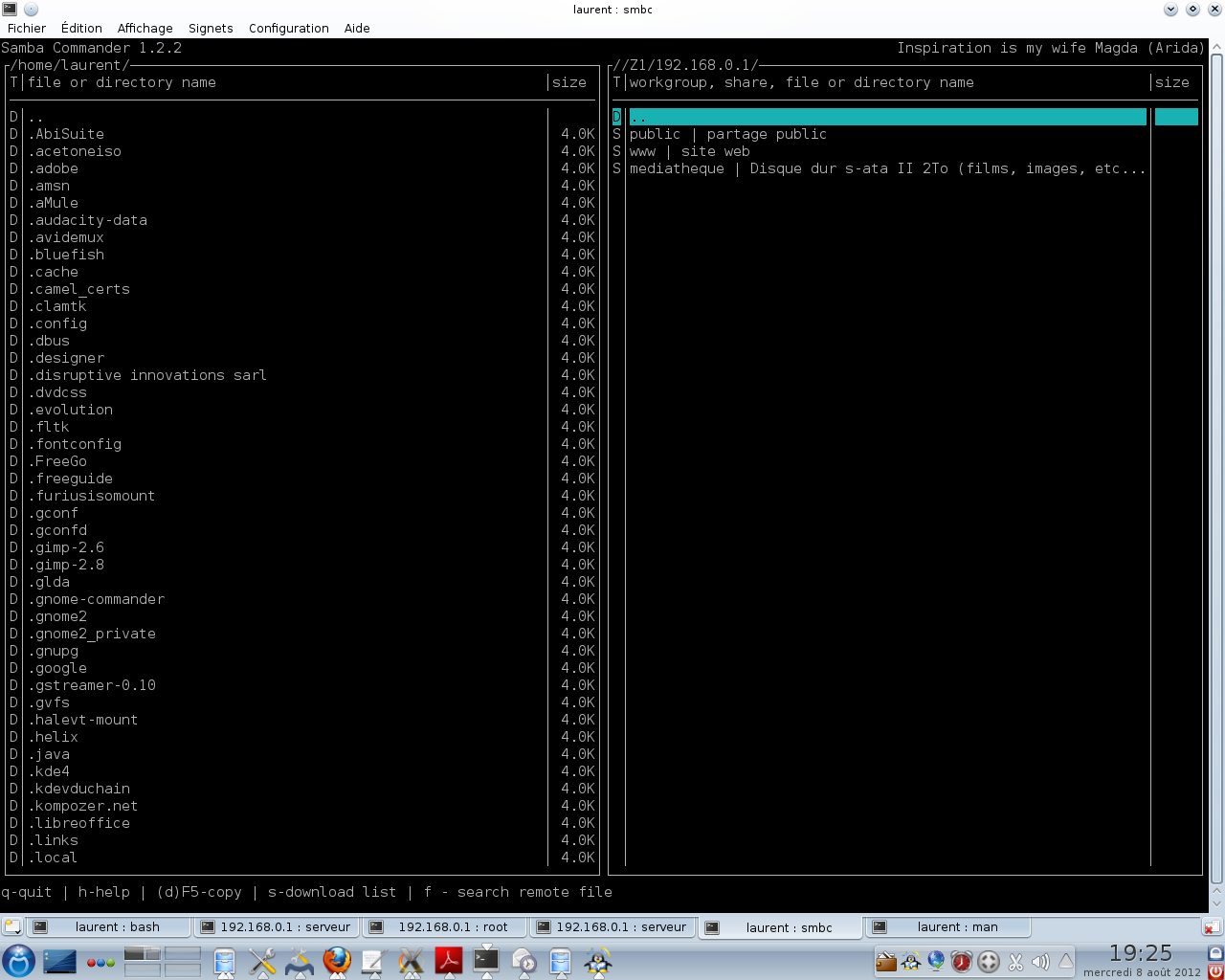Open the network globe tray icon

click(936, 961)
